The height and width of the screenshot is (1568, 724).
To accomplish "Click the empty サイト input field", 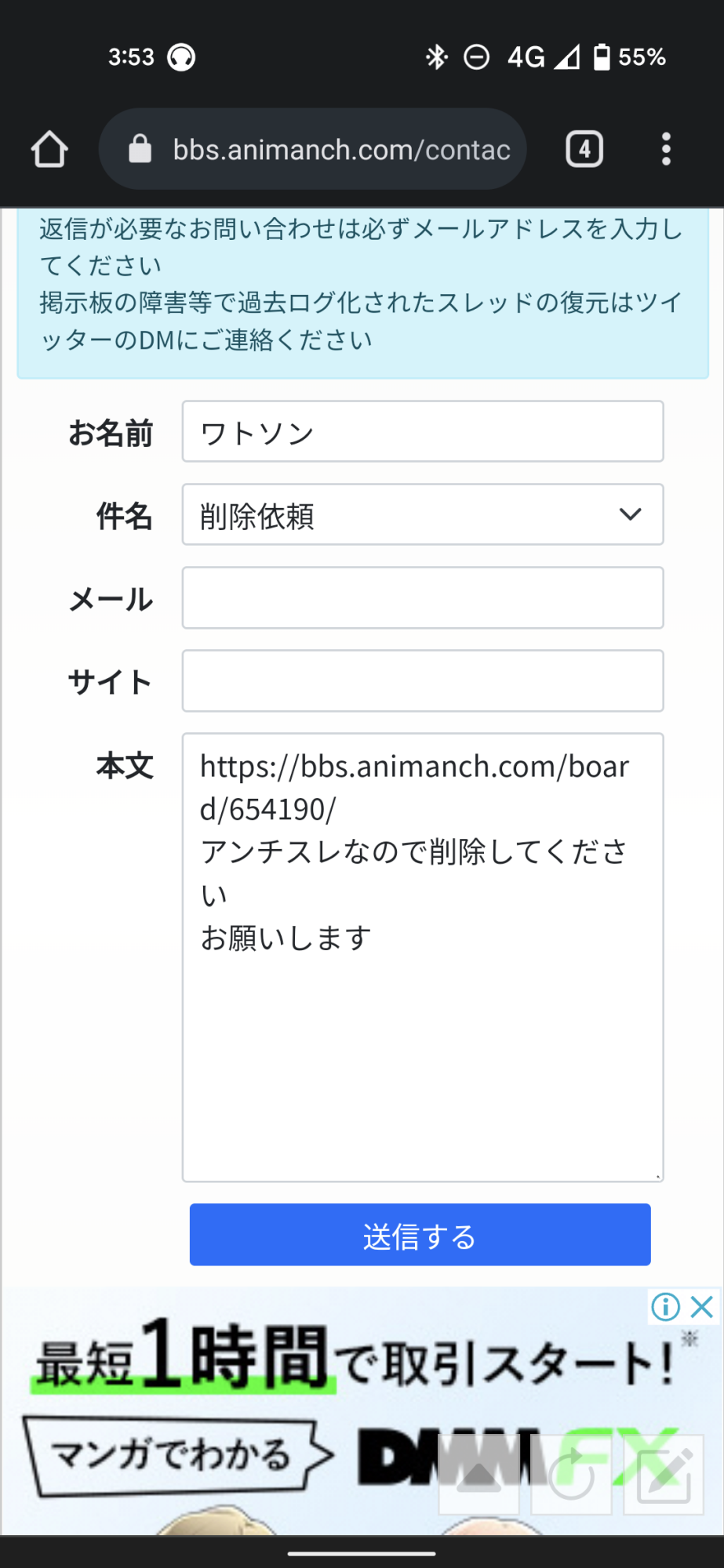I will [423, 681].
